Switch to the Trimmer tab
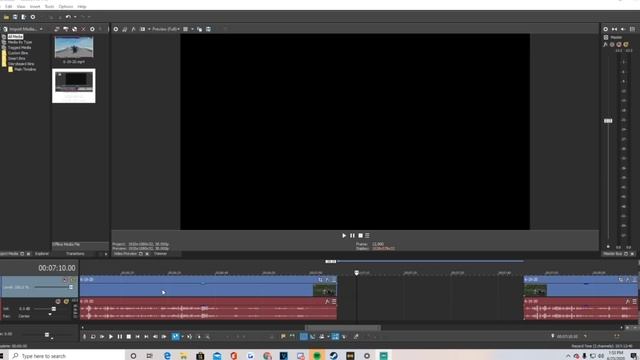 [160, 254]
